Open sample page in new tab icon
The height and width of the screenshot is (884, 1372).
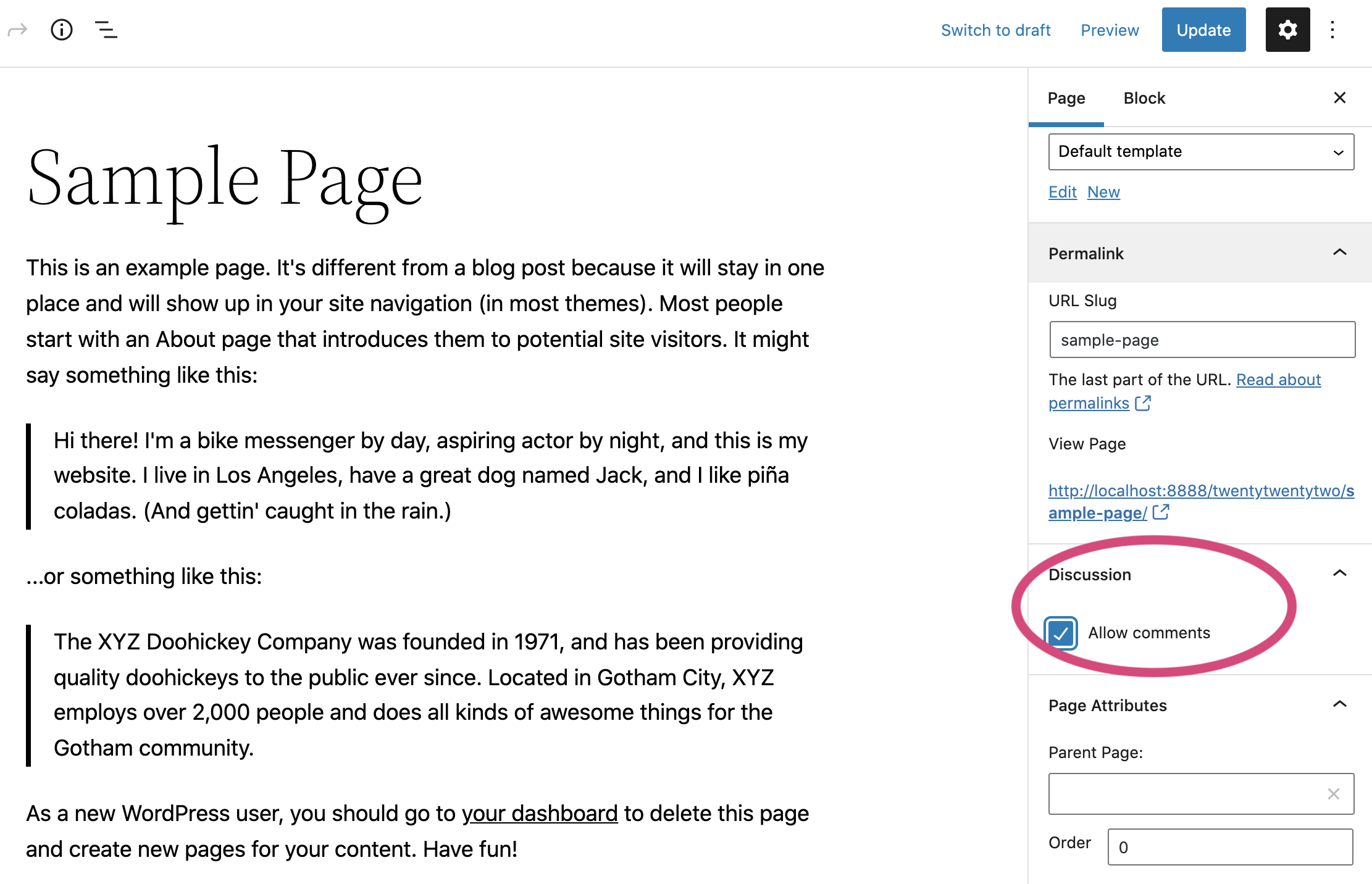(1161, 512)
